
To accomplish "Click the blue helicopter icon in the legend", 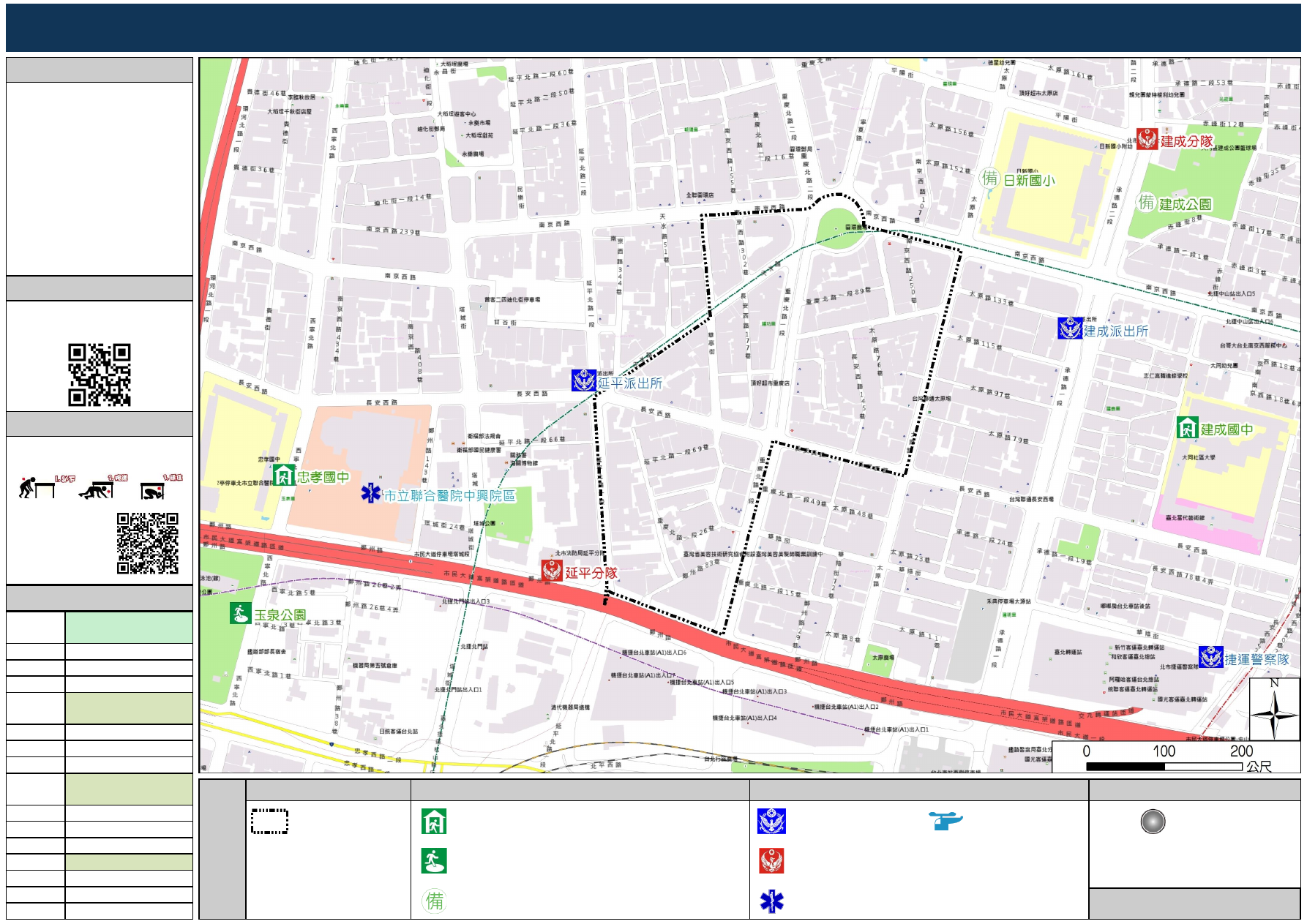I will 945,821.
